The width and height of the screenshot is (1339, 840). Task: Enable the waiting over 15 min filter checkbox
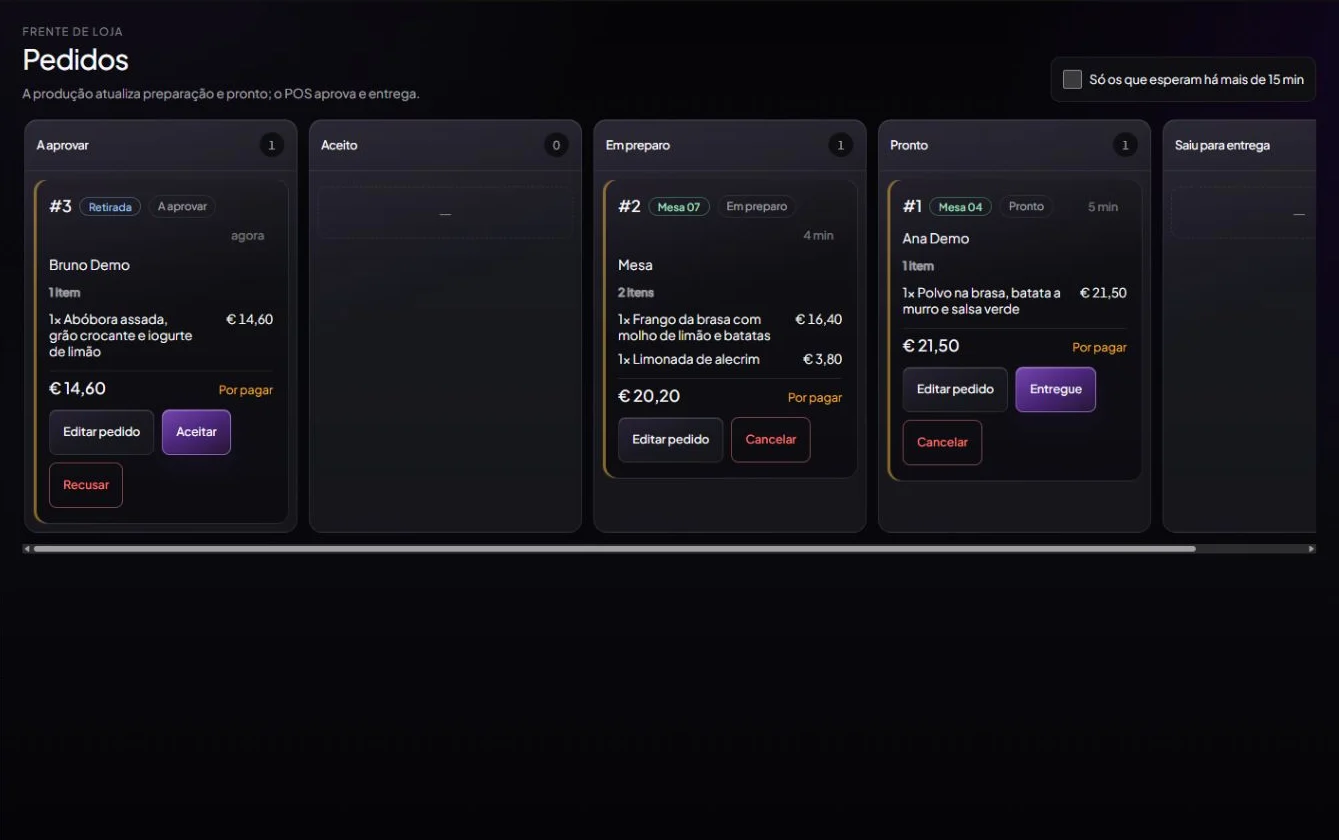(x=1072, y=79)
